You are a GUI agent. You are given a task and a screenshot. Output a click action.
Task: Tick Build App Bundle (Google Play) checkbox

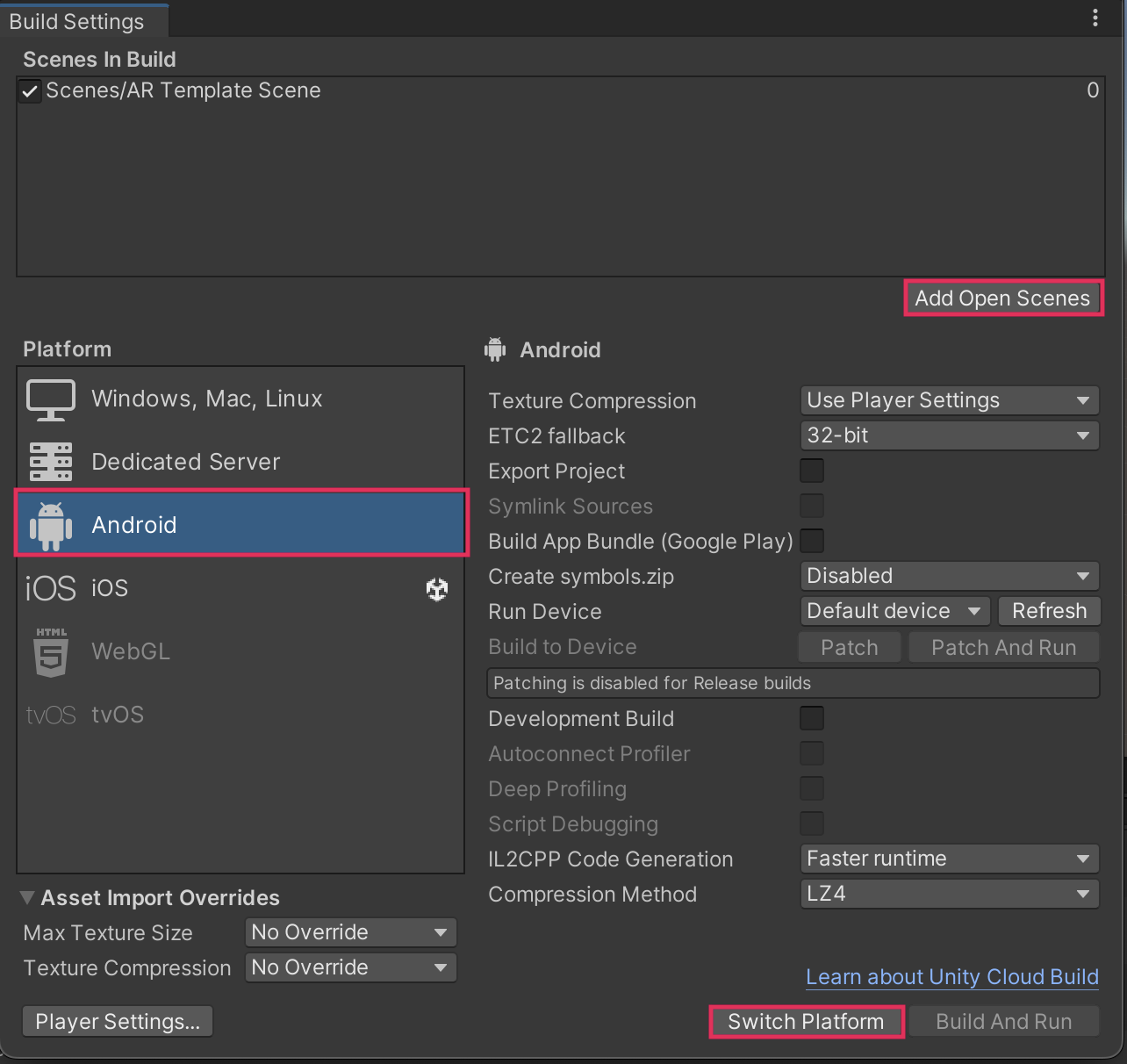coord(812,541)
